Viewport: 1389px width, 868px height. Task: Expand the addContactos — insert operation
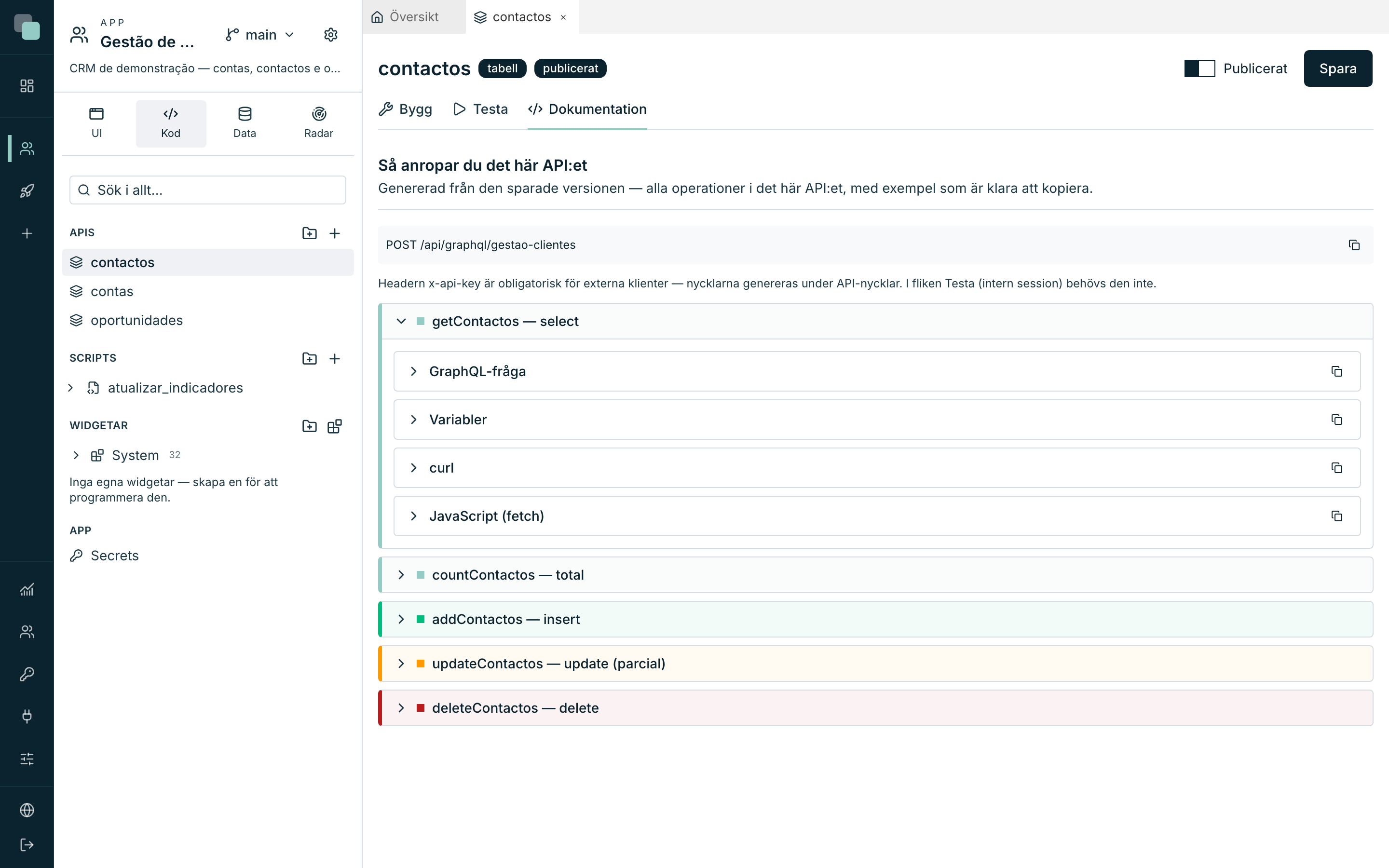coord(875,619)
